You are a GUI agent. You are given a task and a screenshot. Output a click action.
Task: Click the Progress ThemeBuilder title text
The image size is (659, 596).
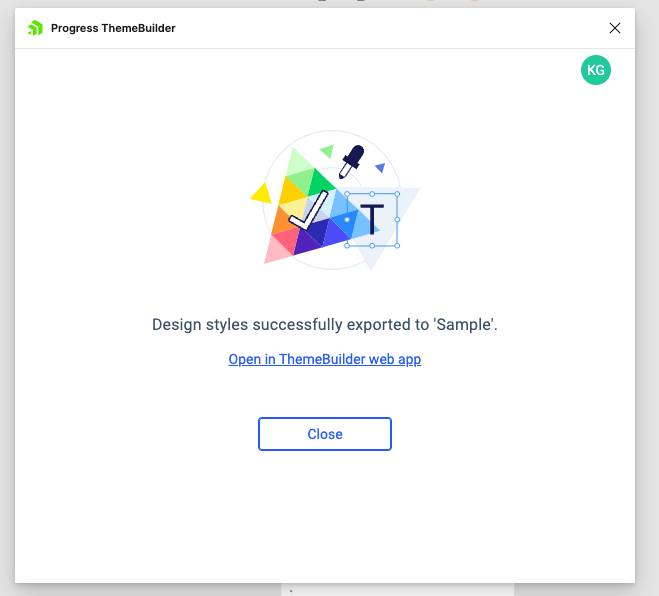[x=113, y=28]
